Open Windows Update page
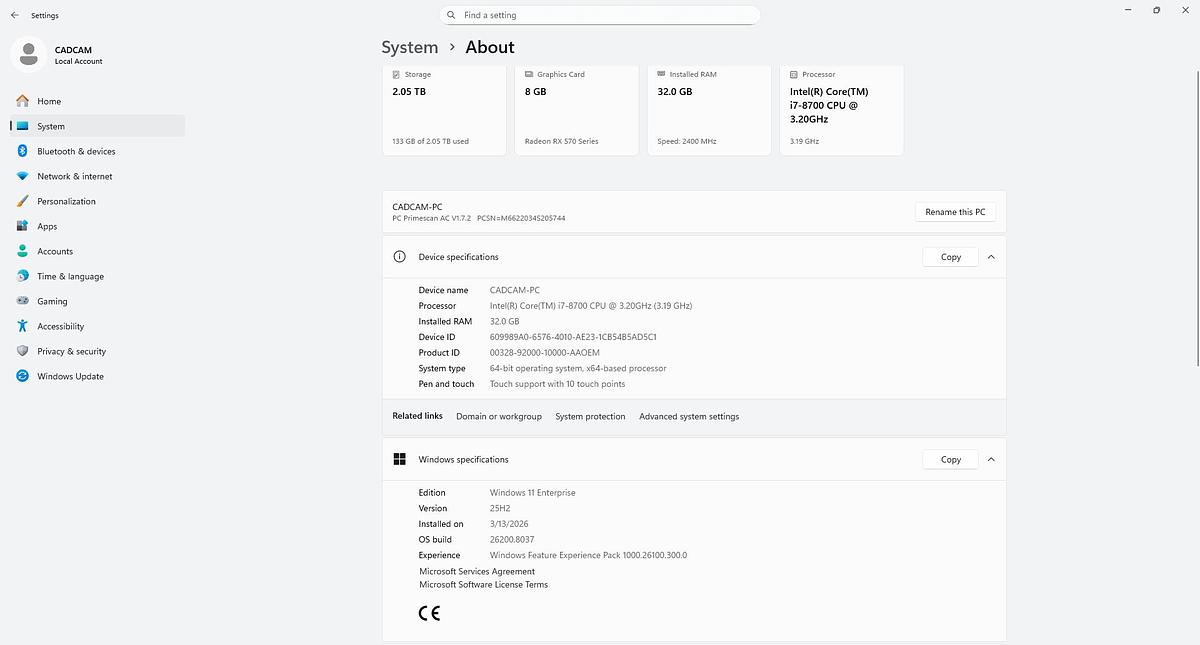 tap(70, 376)
